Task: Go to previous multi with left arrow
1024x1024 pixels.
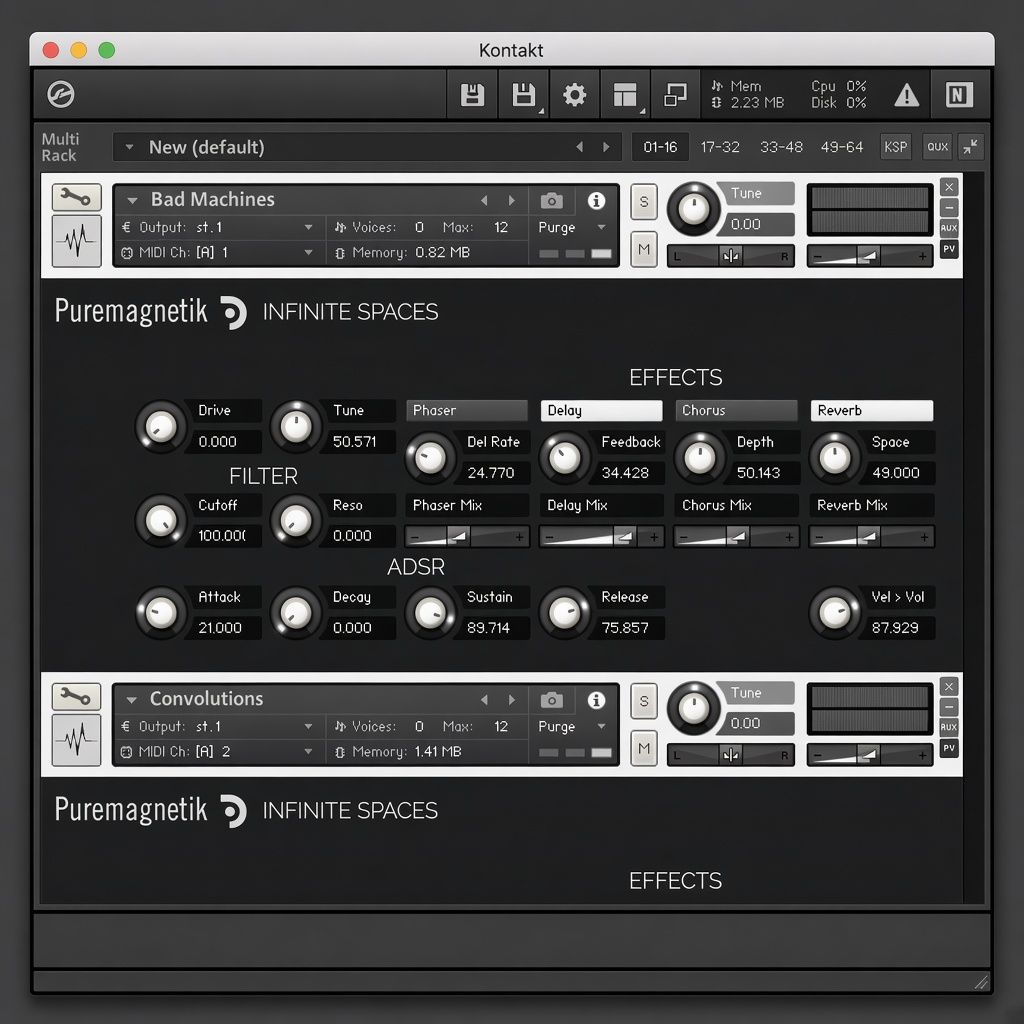Action: click(579, 147)
